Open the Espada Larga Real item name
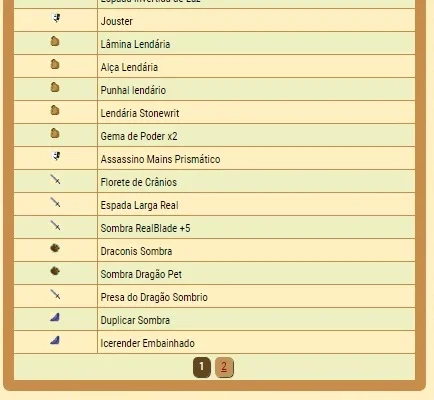434x400 pixels. point(139,205)
